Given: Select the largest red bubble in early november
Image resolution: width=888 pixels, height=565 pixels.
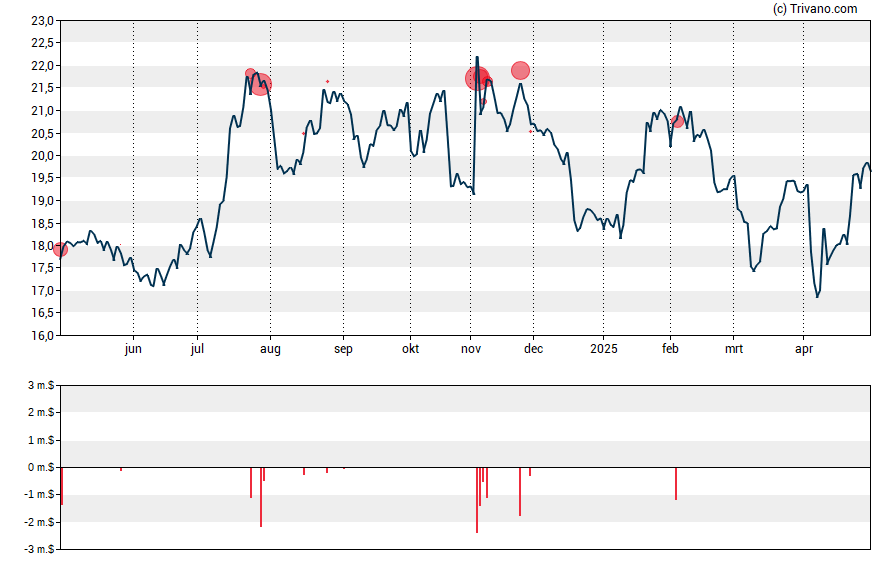Looking at the screenshot, I should pos(477,78).
